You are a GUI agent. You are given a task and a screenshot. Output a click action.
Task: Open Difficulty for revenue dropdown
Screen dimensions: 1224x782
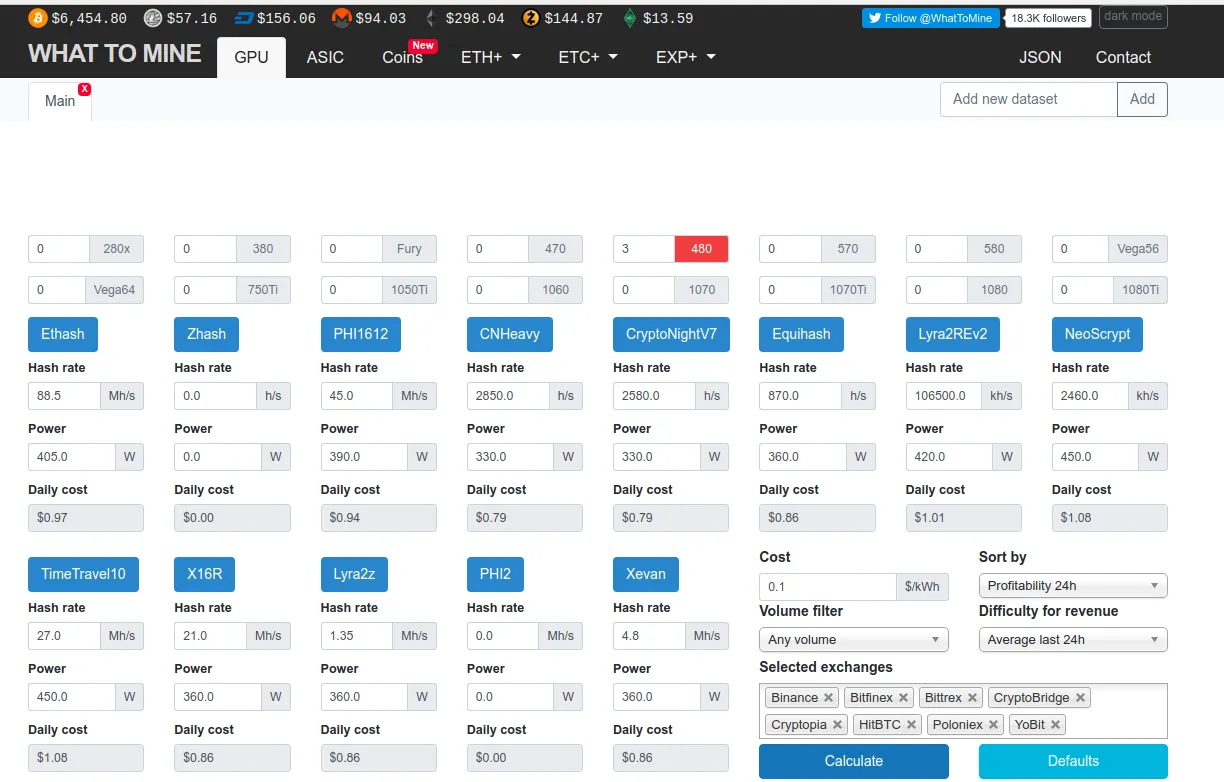pyautogui.click(x=1073, y=639)
